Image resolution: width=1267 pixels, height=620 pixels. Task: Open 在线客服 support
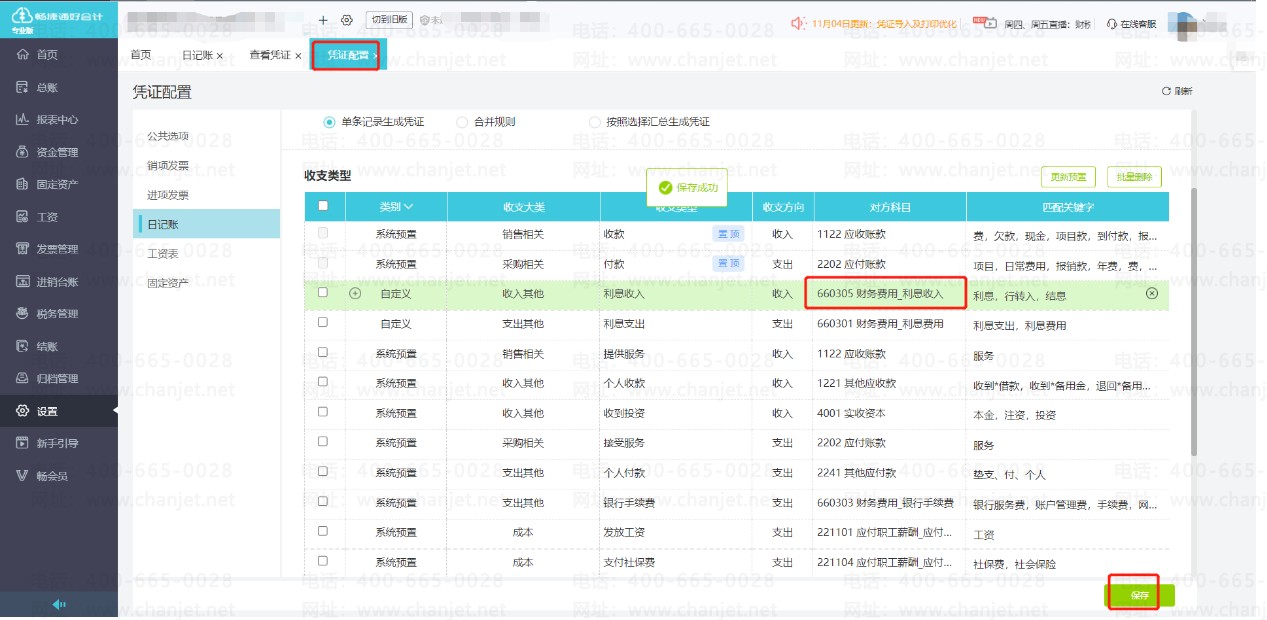tap(1131, 23)
